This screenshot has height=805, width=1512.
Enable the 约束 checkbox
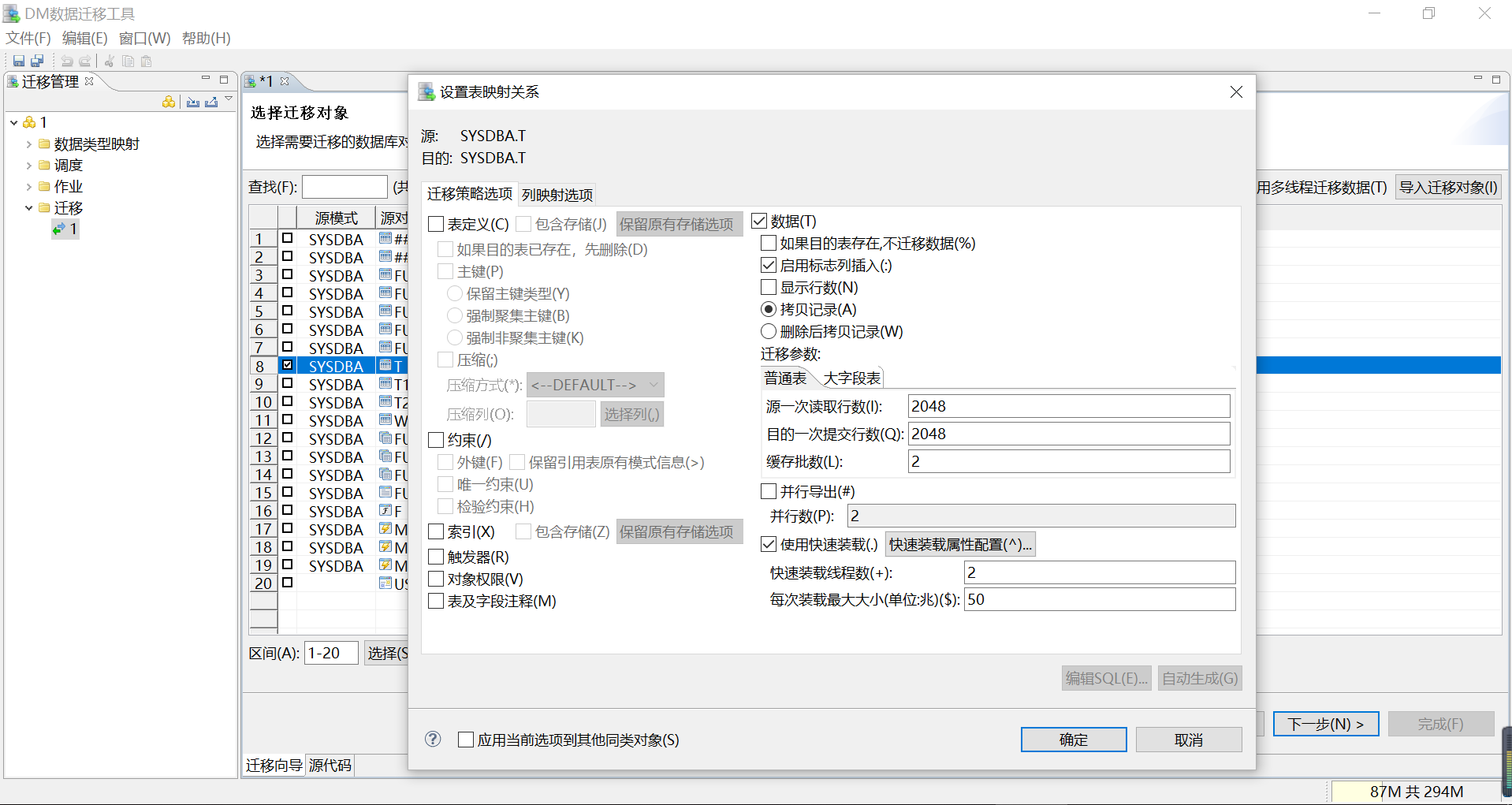pos(436,440)
